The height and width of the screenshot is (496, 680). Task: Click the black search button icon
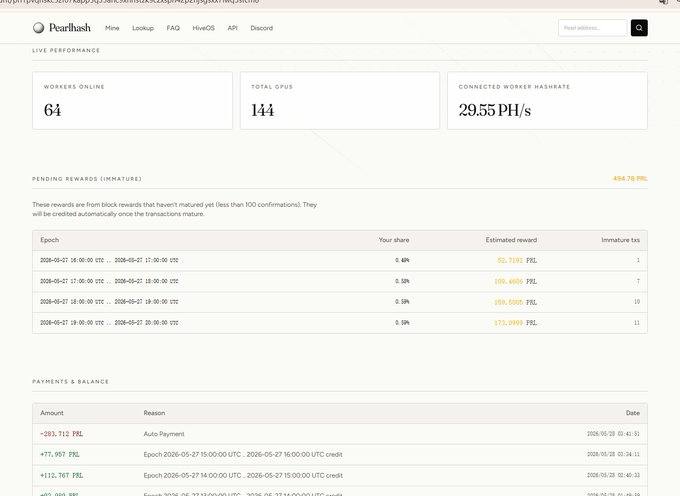[x=639, y=28]
